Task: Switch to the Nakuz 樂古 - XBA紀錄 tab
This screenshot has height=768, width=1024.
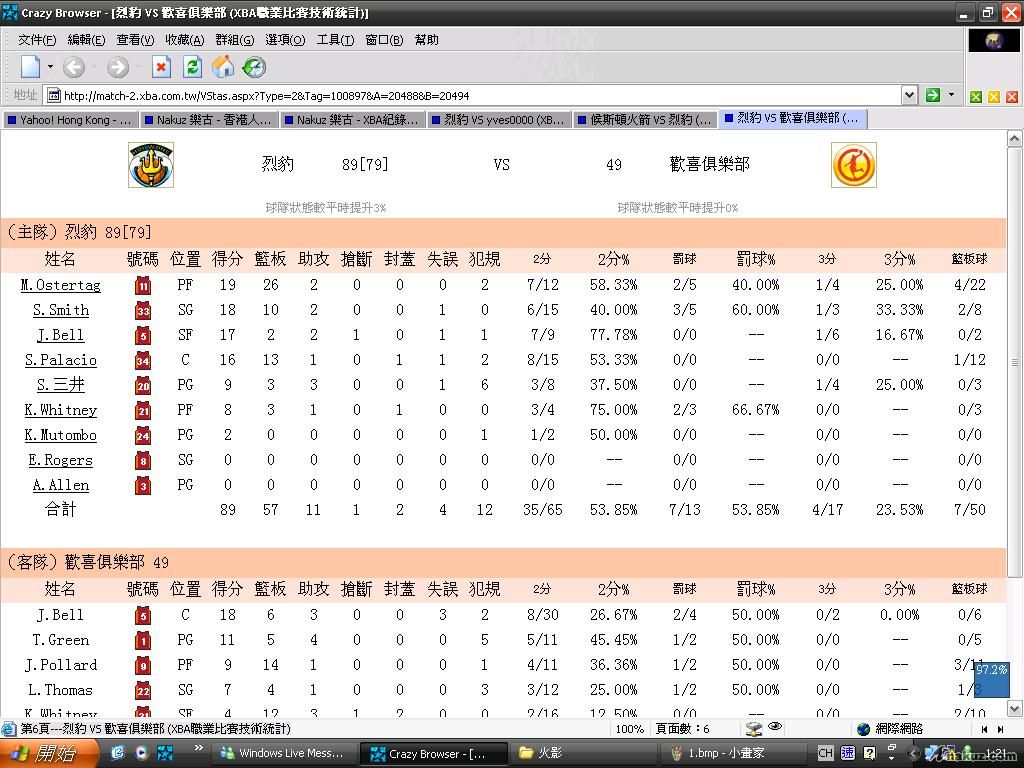Action: [353, 120]
